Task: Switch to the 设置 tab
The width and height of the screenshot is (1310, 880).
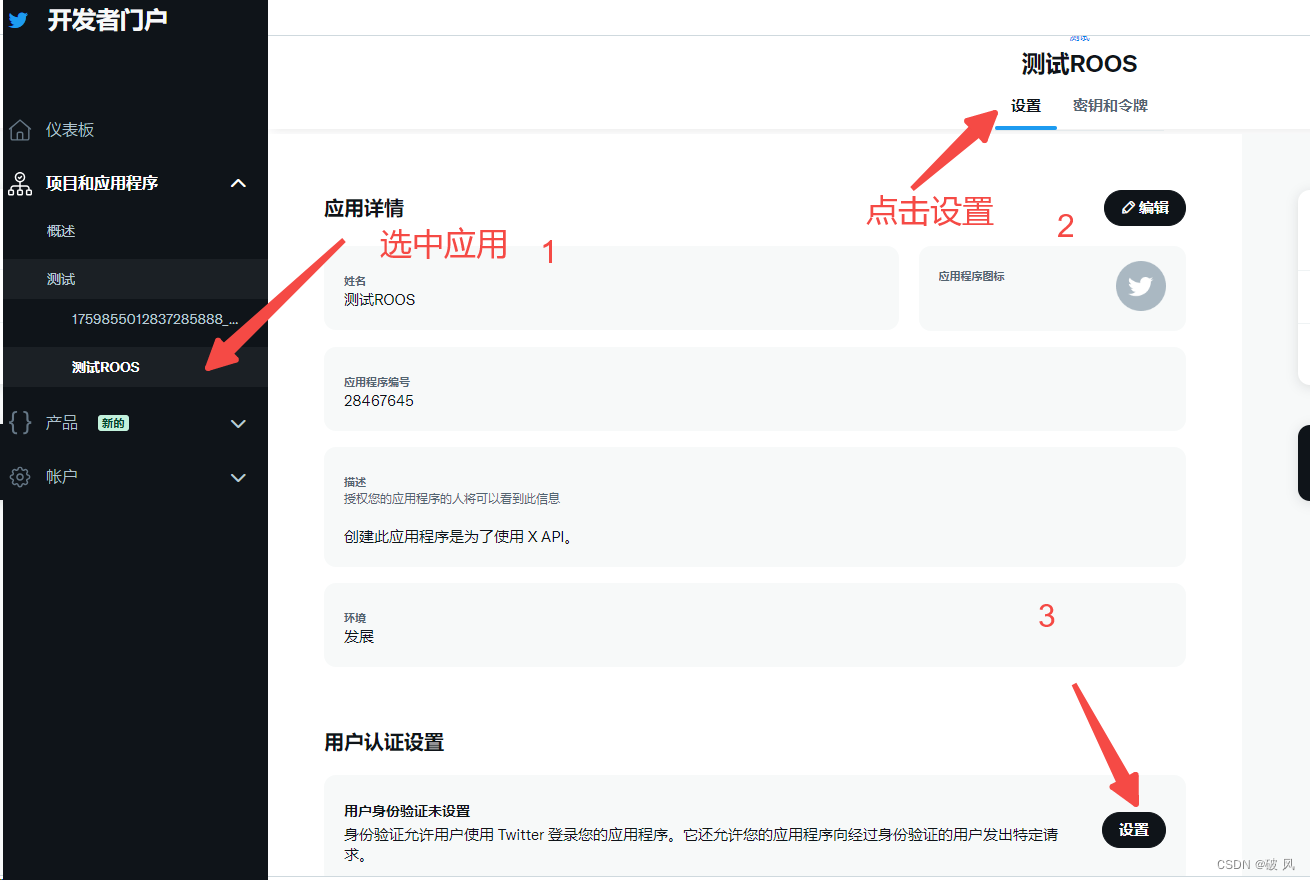Action: click(x=1026, y=106)
